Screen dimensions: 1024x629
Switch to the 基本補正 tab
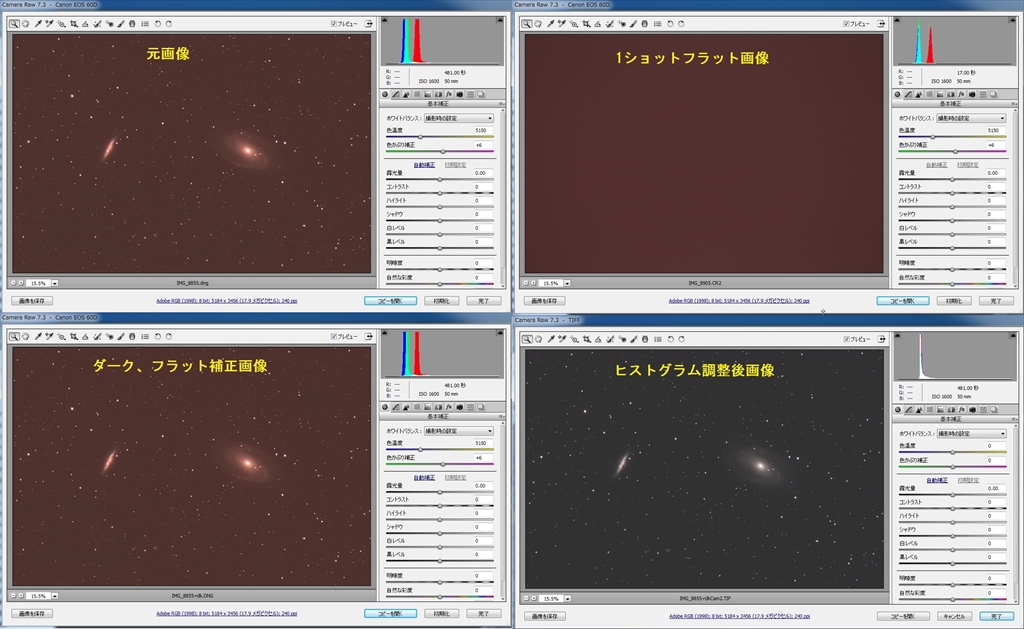pyautogui.click(x=384, y=94)
